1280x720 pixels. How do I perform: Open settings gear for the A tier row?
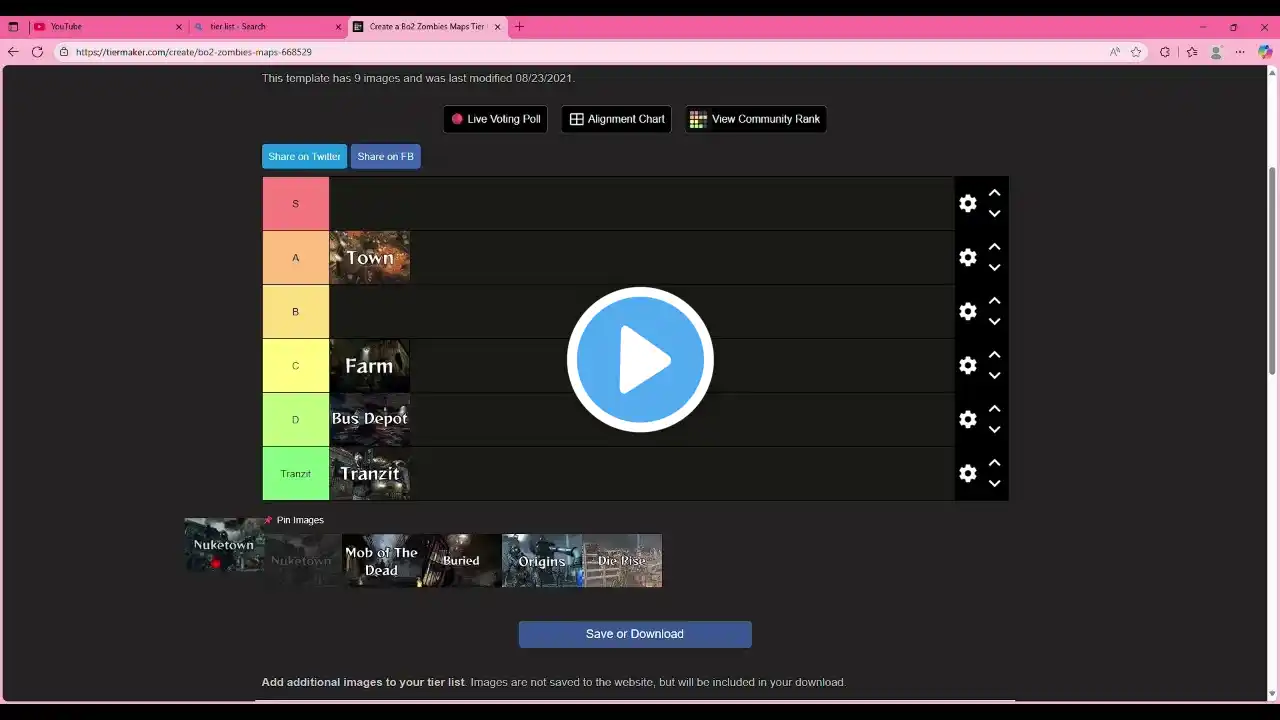968,257
